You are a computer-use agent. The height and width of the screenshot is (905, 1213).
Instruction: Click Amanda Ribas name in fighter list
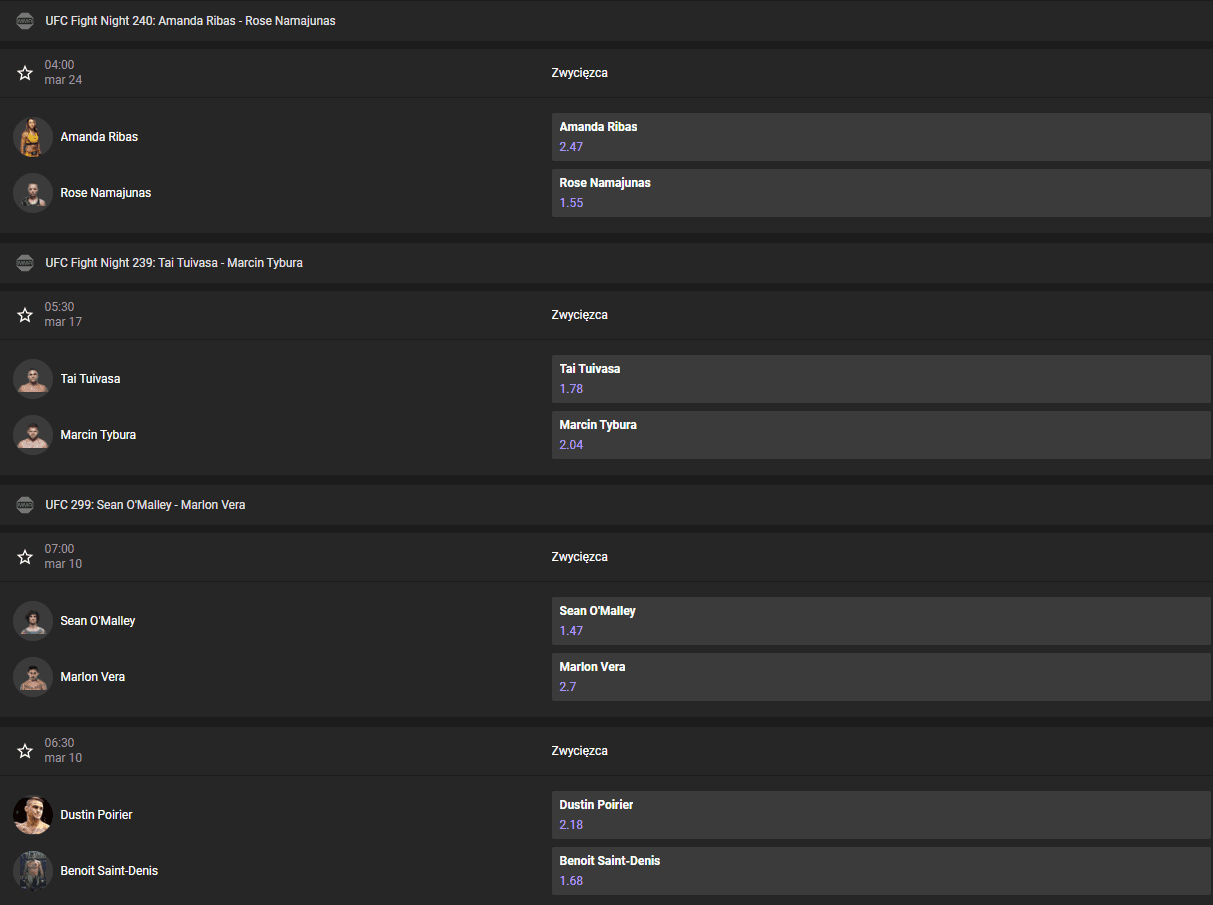[x=99, y=137]
